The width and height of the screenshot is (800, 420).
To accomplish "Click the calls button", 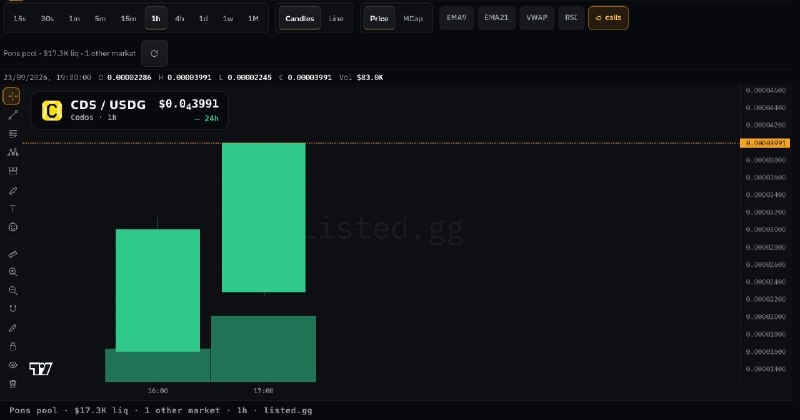I will (x=608, y=18).
